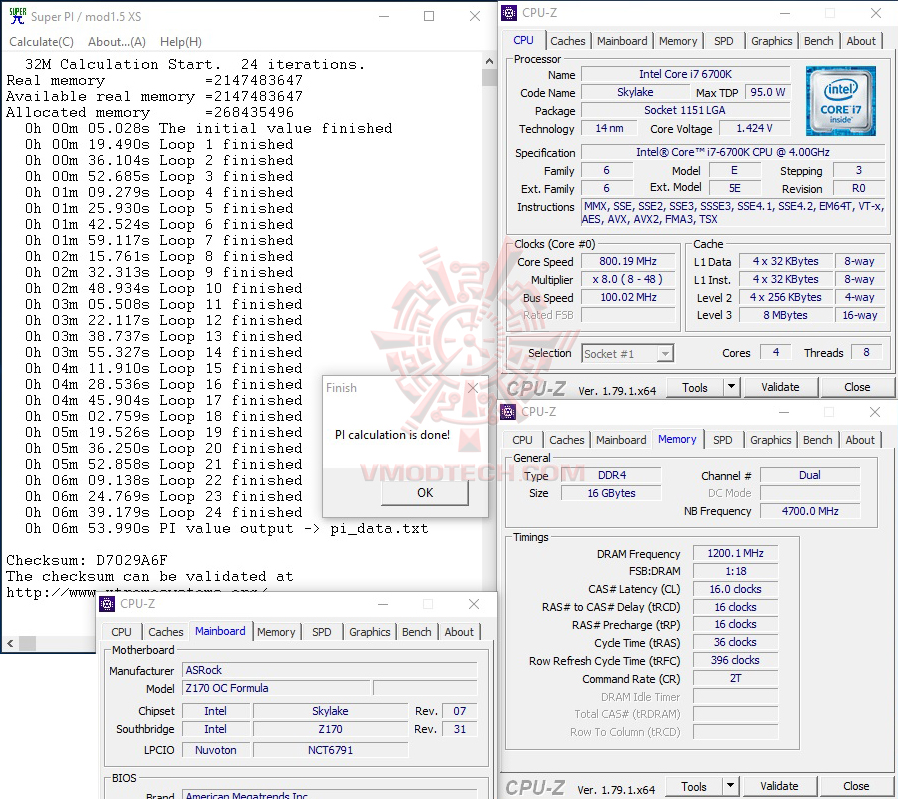Switch to Graphics tab in Mainboard CPU-Z window
898x799 pixels.
pyautogui.click(x=369, y=632)
